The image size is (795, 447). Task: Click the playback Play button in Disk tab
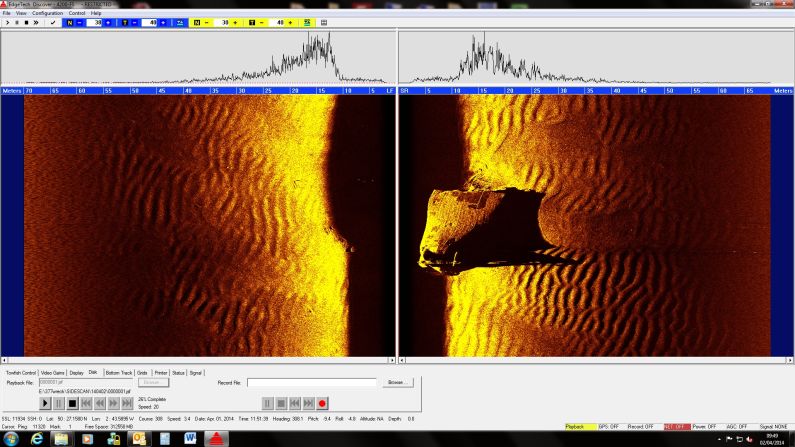point(45,402)
